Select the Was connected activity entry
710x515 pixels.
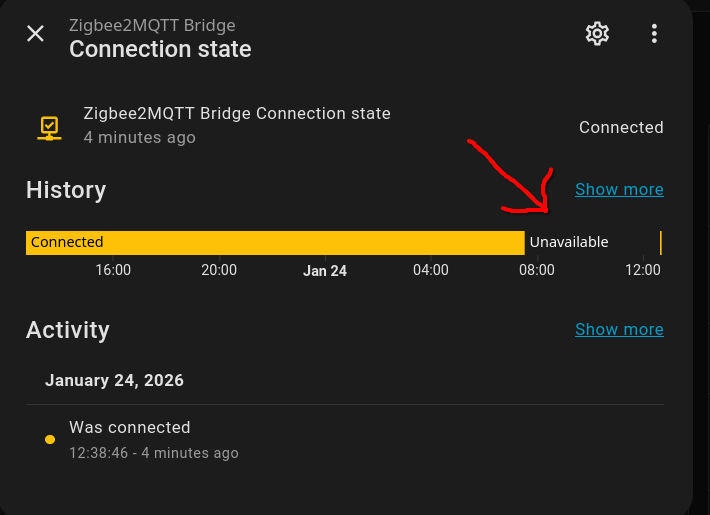click(129, 427)
